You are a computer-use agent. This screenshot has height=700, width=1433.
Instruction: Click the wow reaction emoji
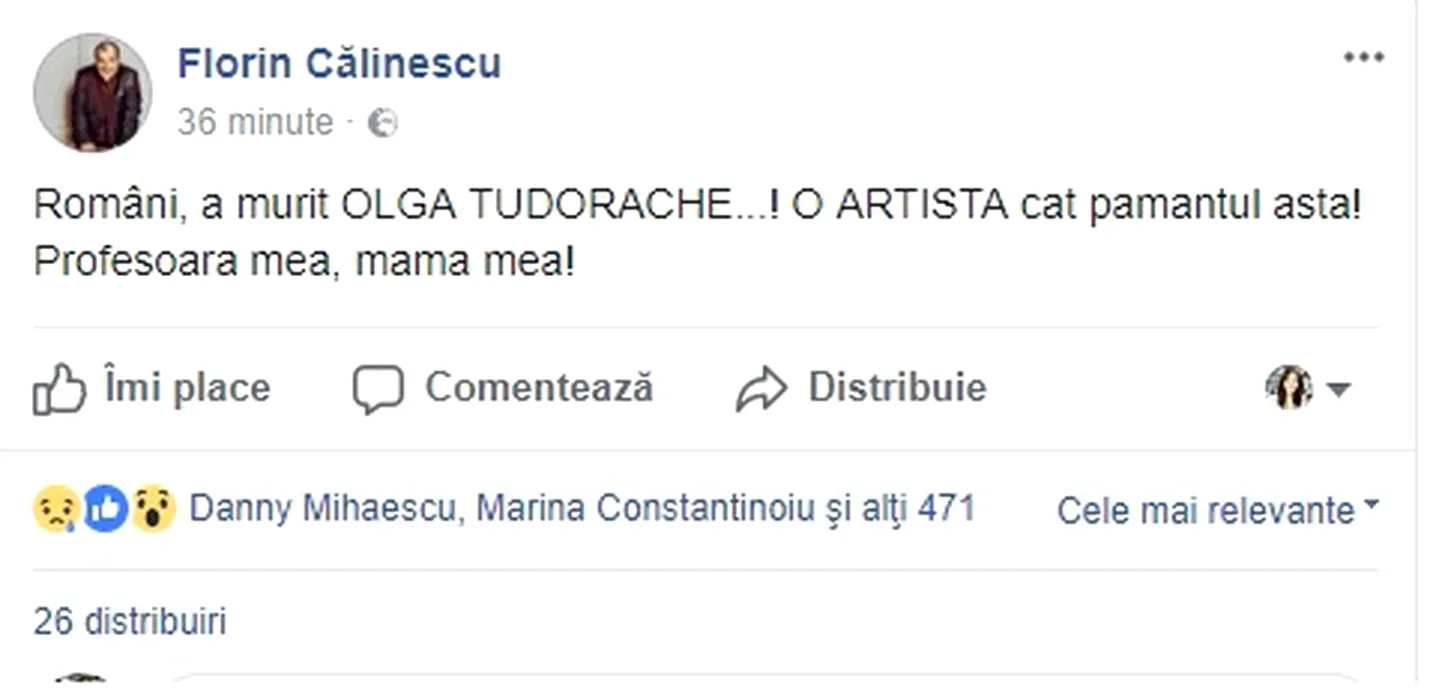[153, 509]
